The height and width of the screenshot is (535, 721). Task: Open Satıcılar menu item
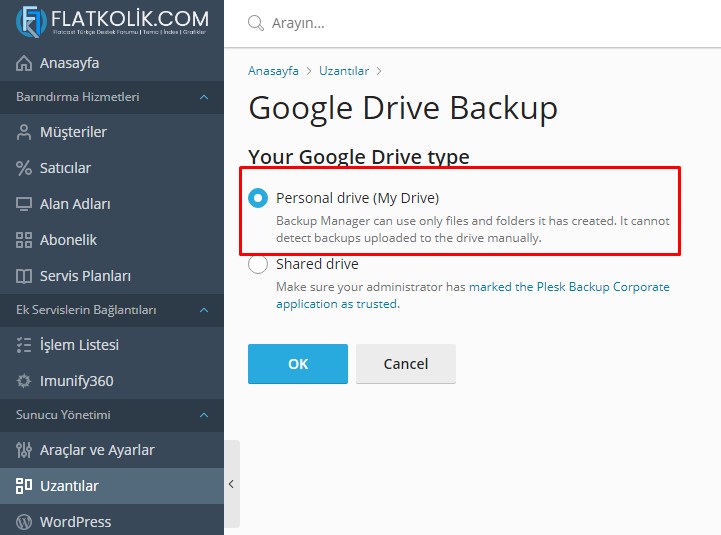tap(112, 168)
